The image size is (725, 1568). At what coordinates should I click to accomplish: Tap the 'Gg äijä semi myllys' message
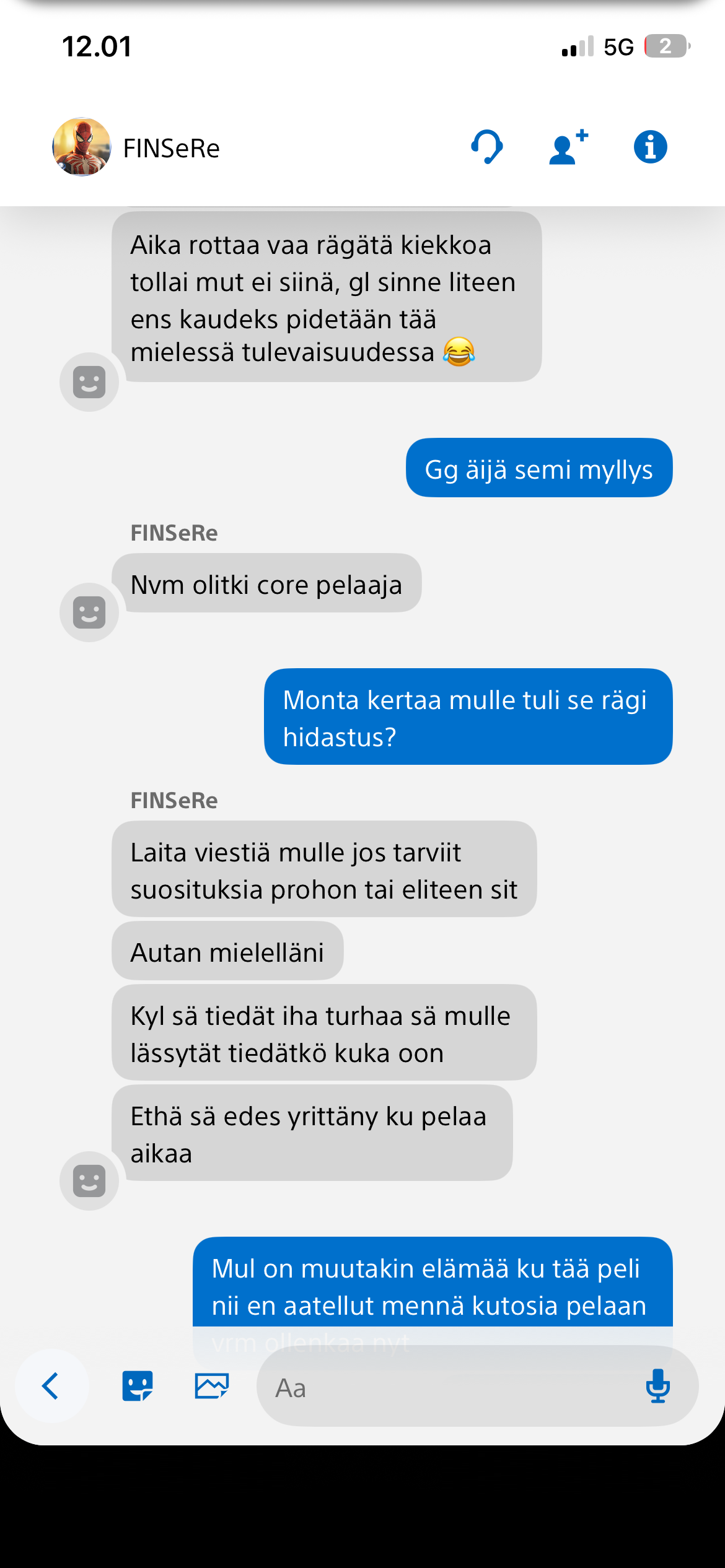coord(538,468)
